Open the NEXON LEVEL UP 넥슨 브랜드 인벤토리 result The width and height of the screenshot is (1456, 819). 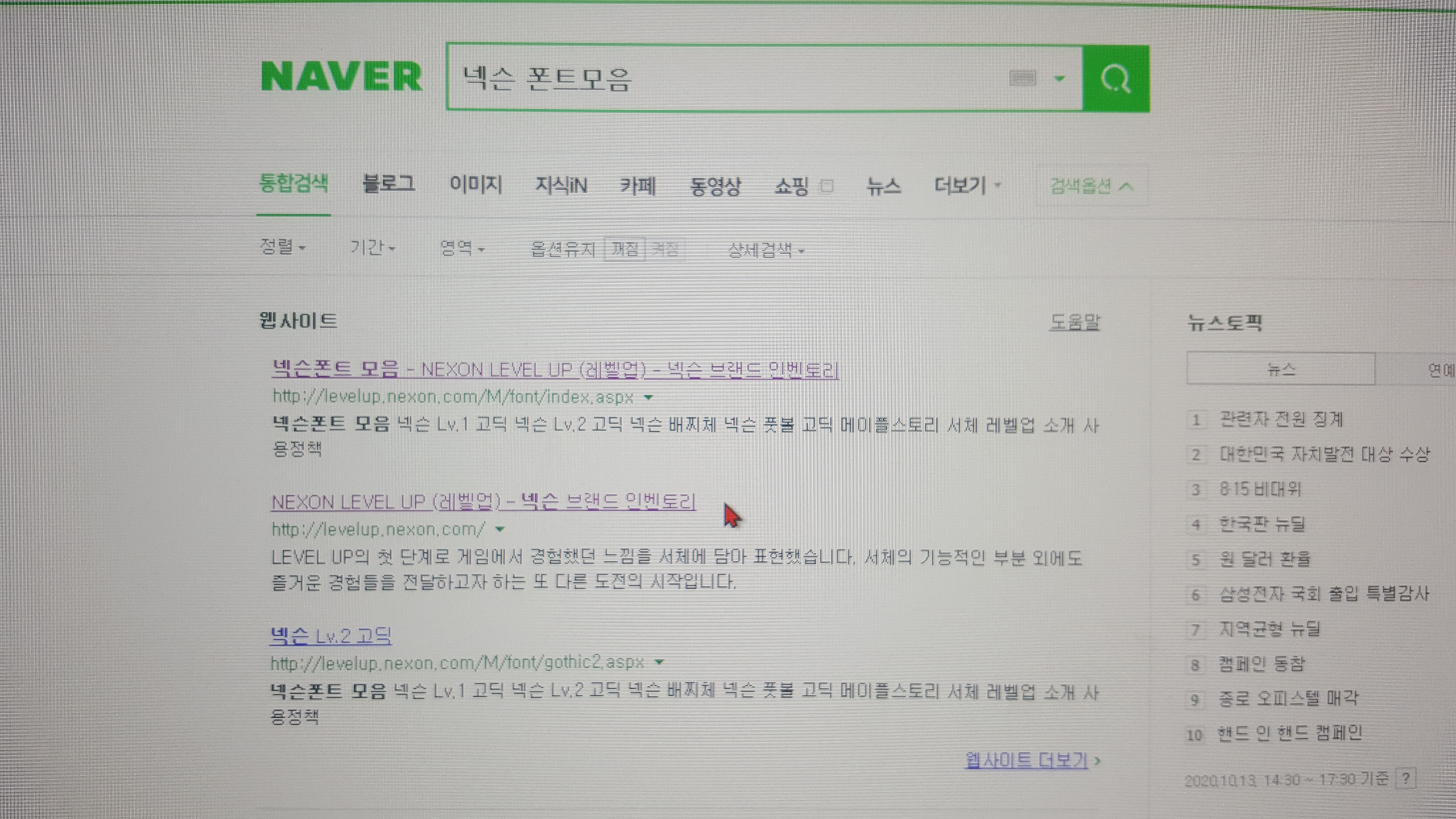click(x=483, y=501)
